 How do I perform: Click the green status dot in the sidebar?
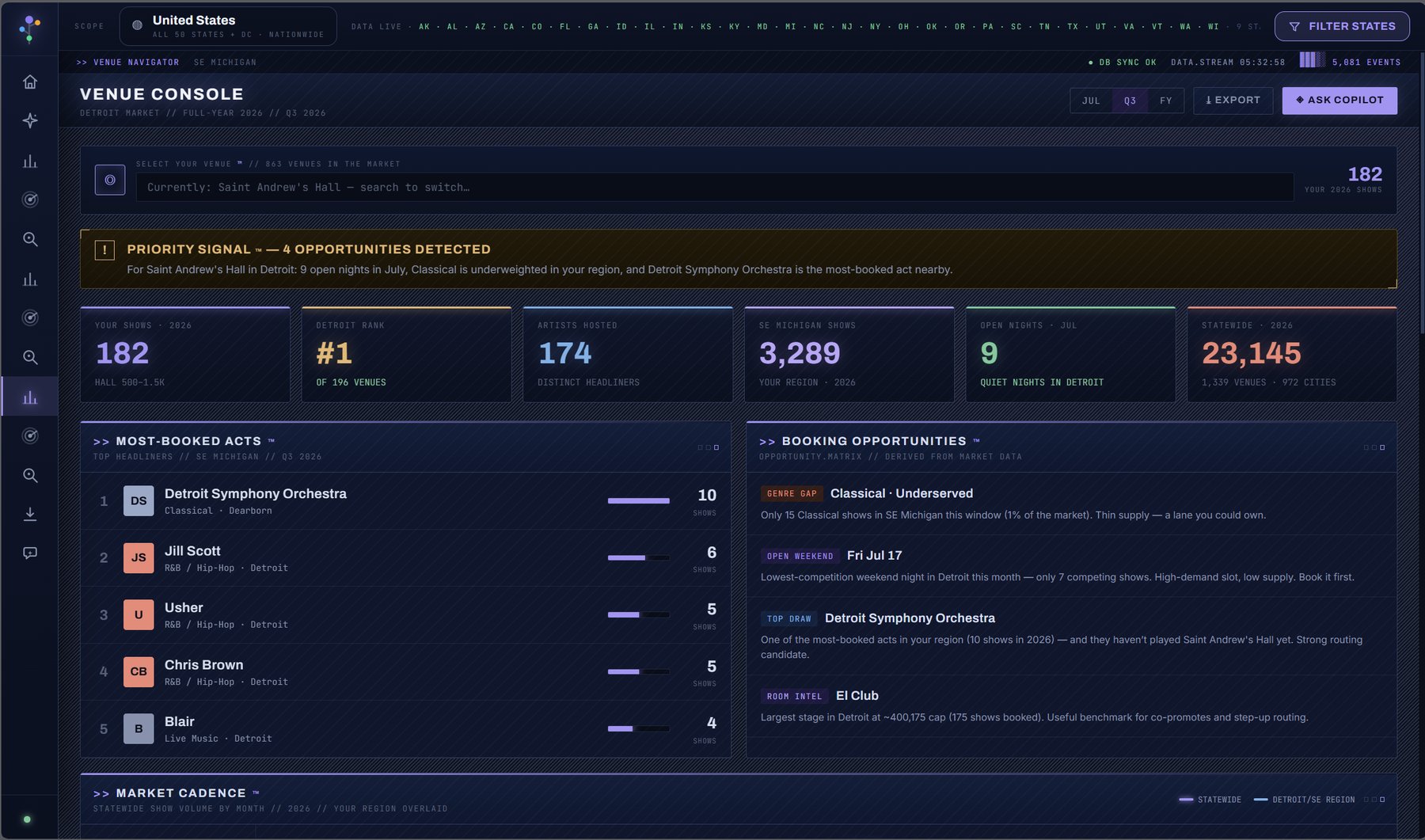[x=27, y=819]
